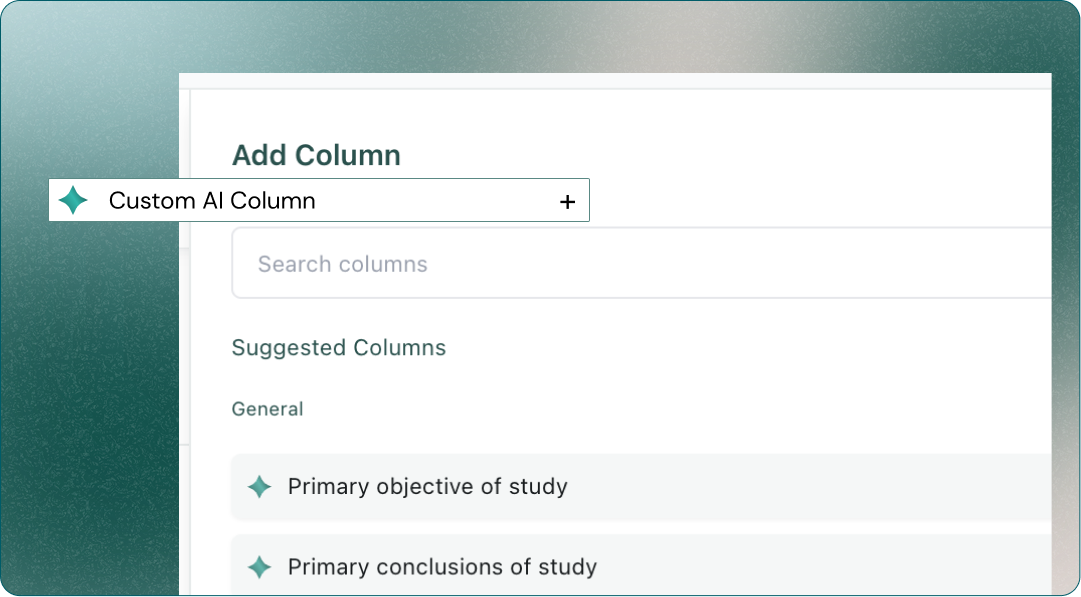Click the Primary objective of study row background
Viewport: 1081px width, 597px height.
click(x=700, y=487)
